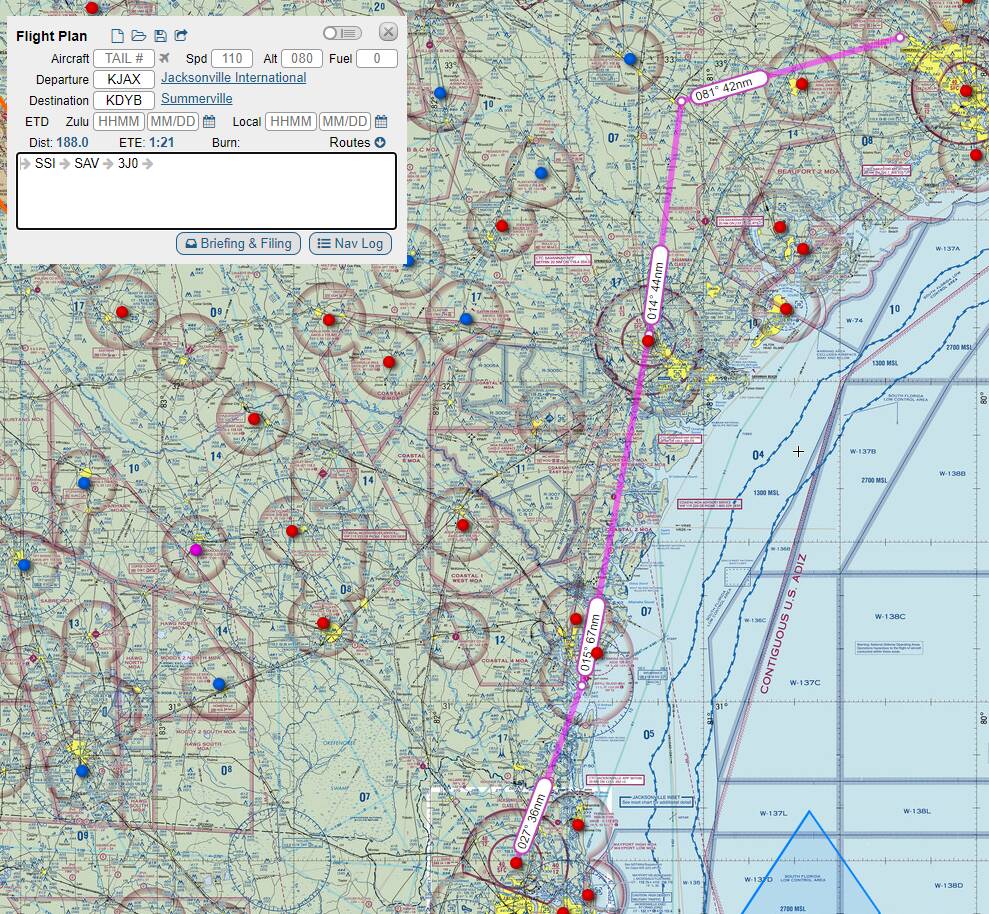This screenshot has width=989, height=914.
Task: Create a new flight plan document
Action: (117, 36)
